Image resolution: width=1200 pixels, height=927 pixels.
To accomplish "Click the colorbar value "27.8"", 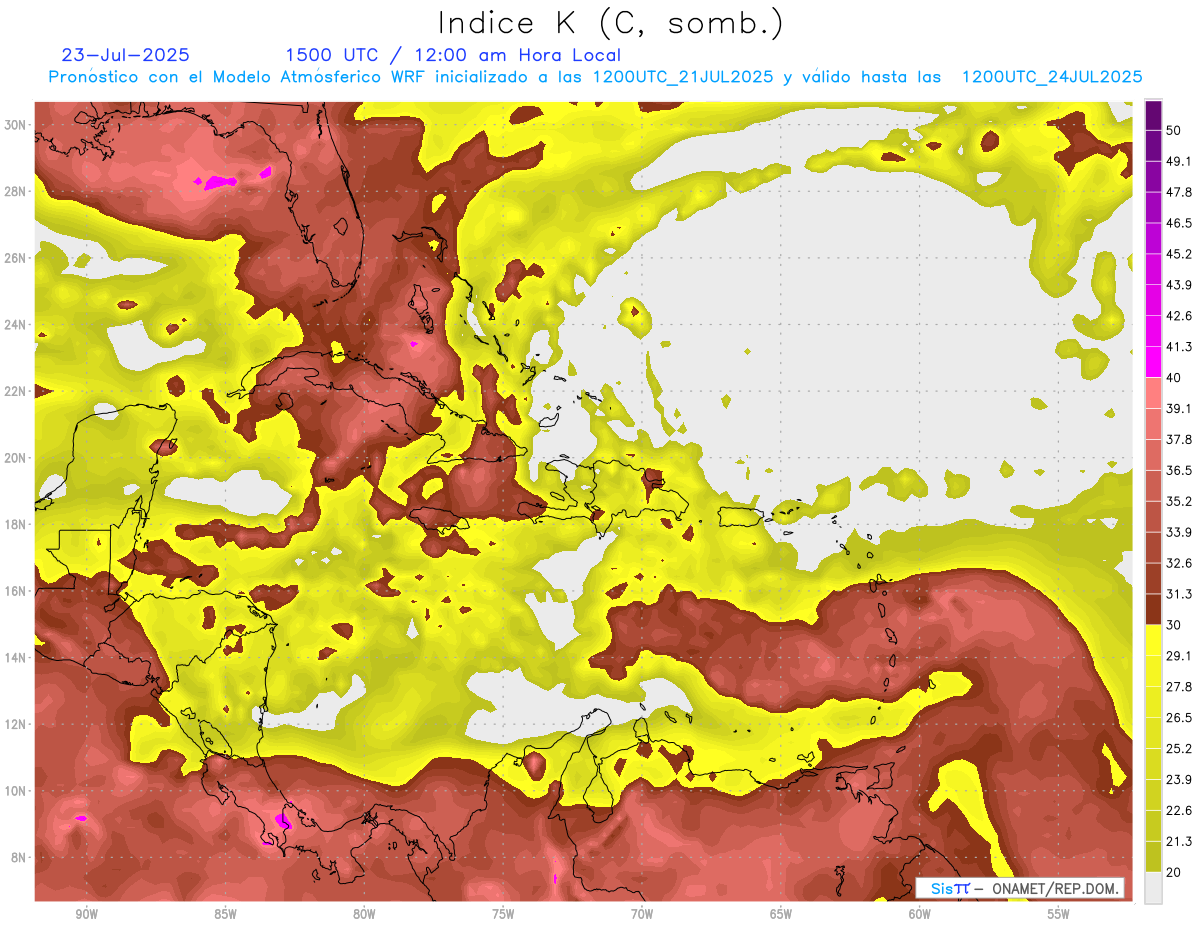I will pyautogui.click(x=1179, y=688).
